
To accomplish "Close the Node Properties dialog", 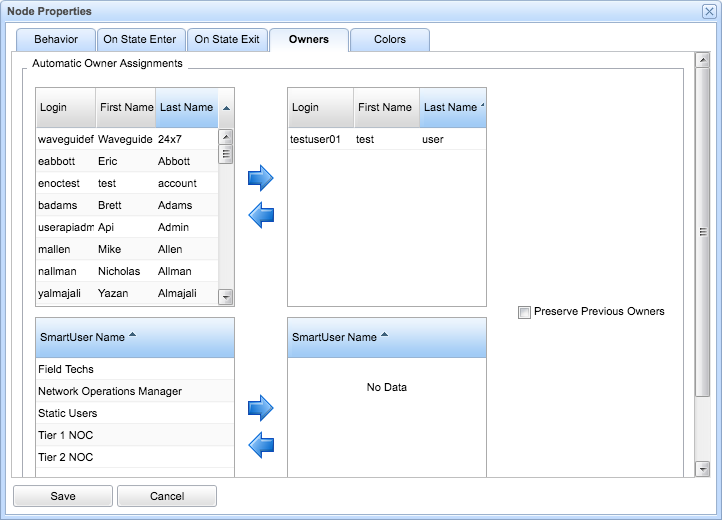I will click(x=709, y=11).
